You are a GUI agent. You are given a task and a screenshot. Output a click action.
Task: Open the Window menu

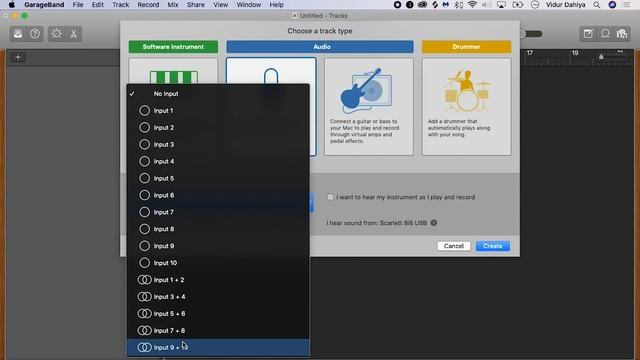point(249,5)
